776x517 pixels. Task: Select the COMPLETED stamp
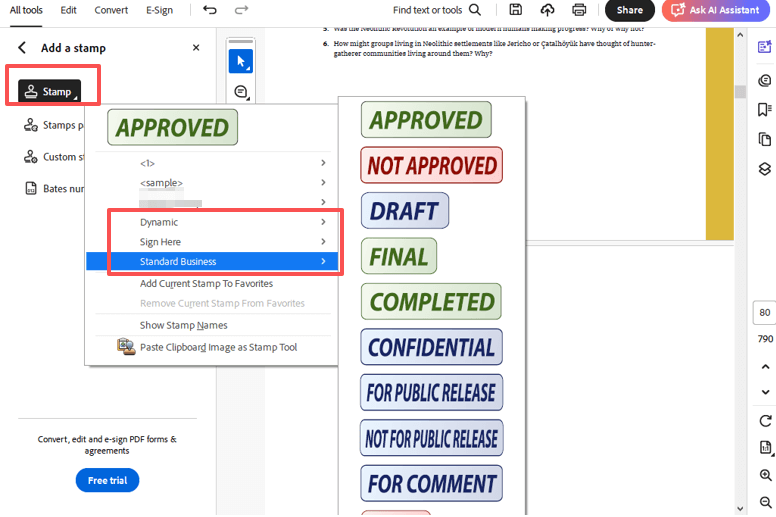click(x=431, y=302)
